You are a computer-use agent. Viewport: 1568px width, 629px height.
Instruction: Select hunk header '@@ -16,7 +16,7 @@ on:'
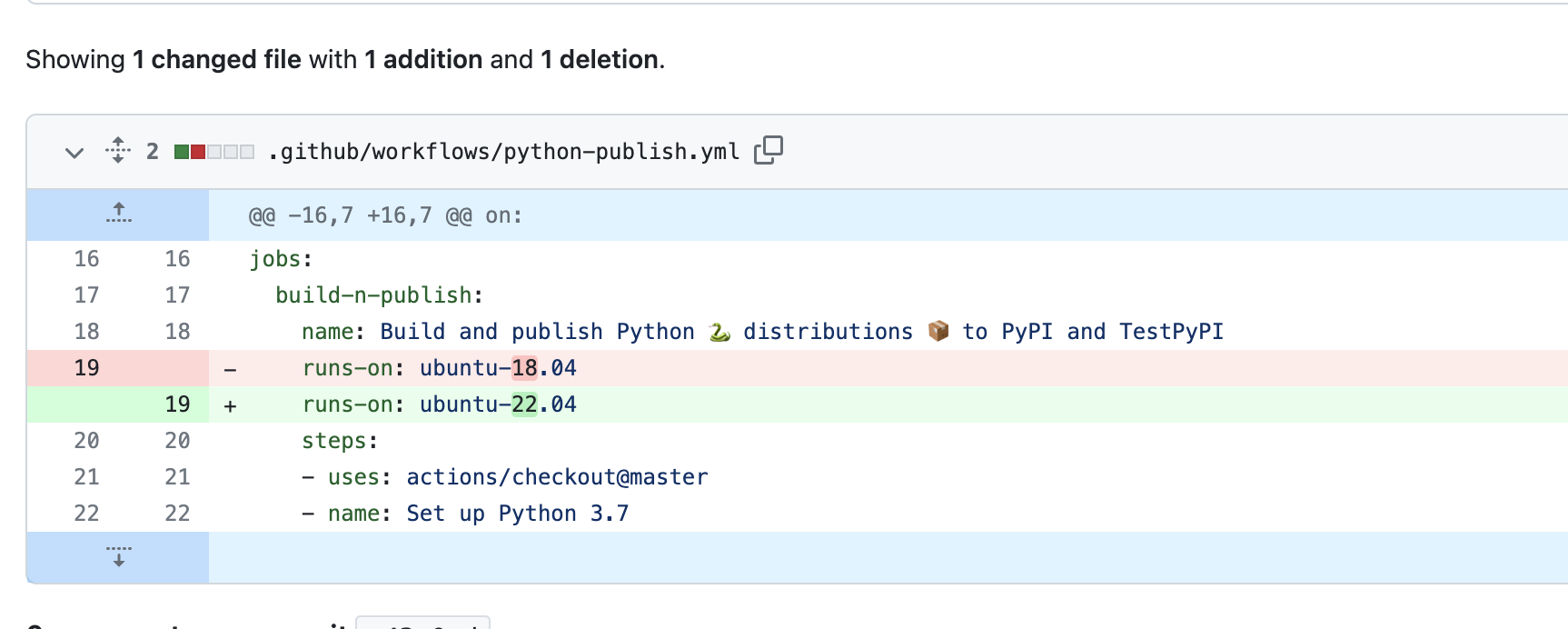(386, 215)
